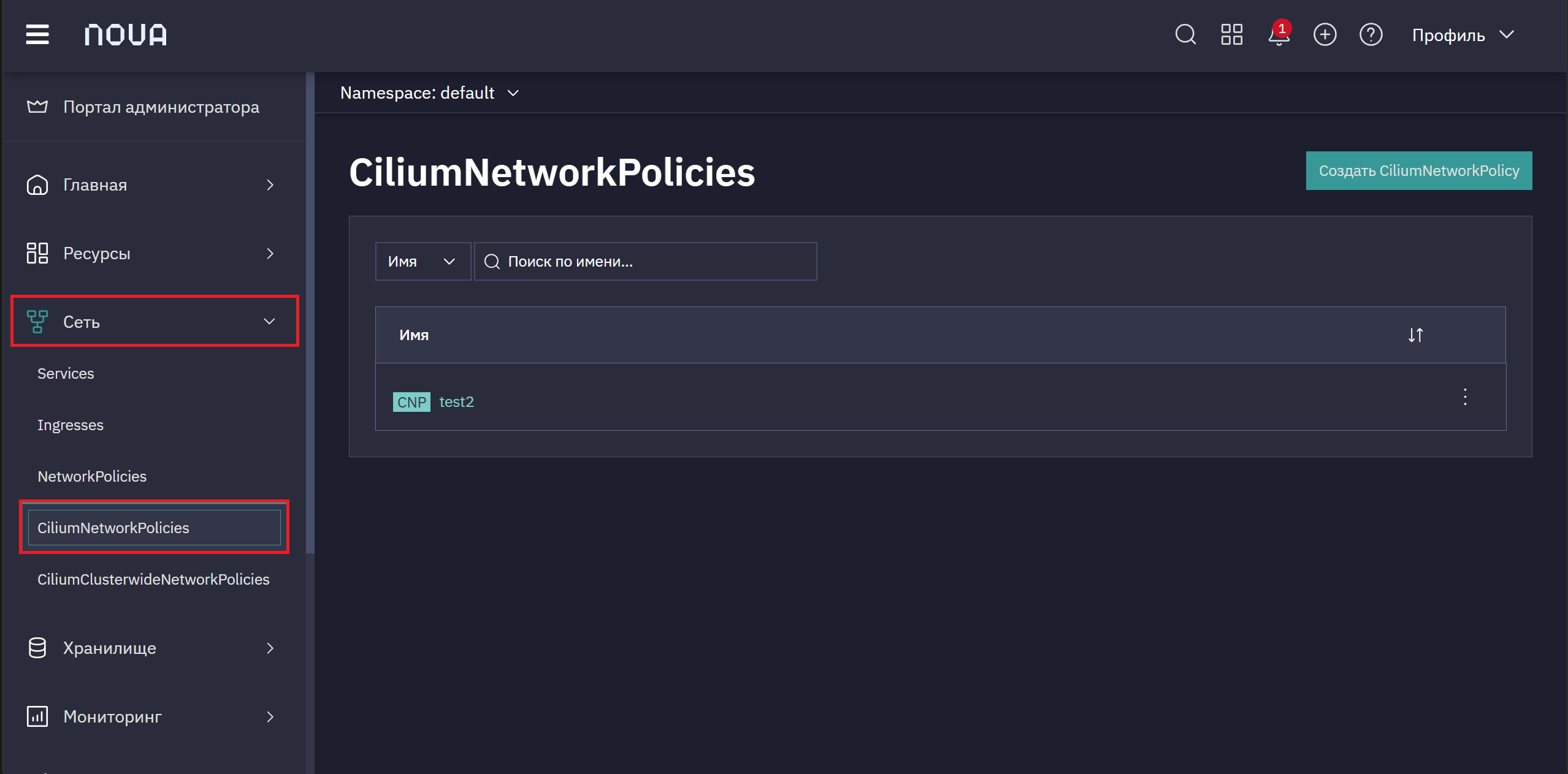
Task: Sort table by Имя column header
Action: pyautogui.click(x=414, y=335)
